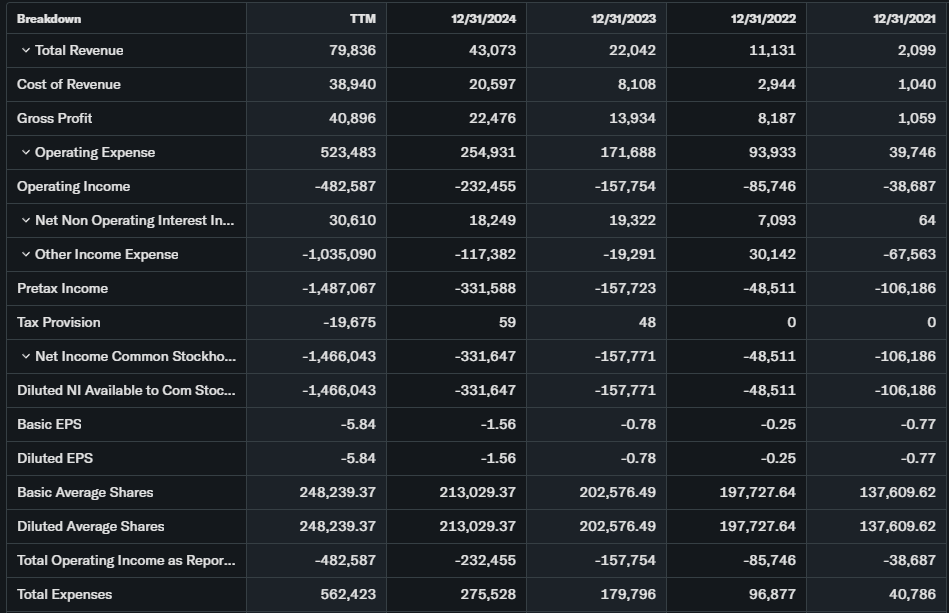Click the 12/31/2022 column header
The width and height of the screenshot is (949, 613).
(x=765, y=19)
